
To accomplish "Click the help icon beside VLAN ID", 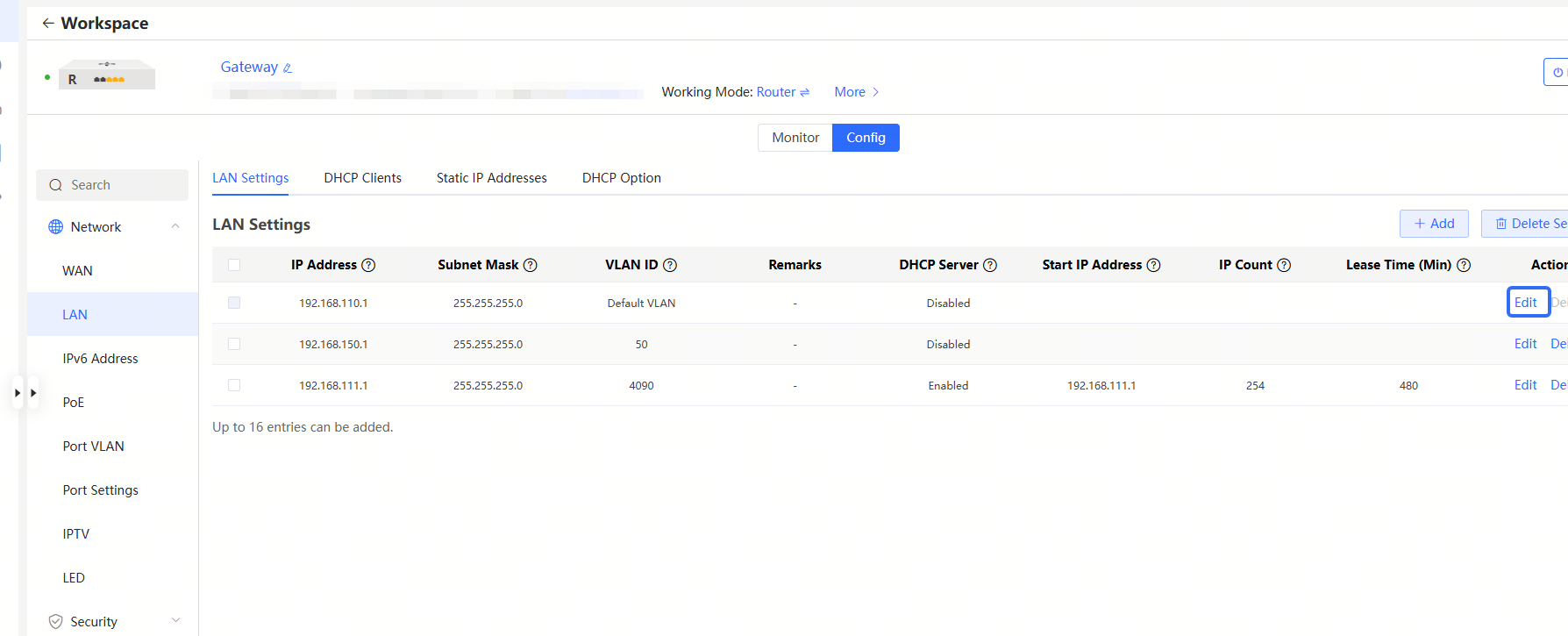I will coord(669,265).
